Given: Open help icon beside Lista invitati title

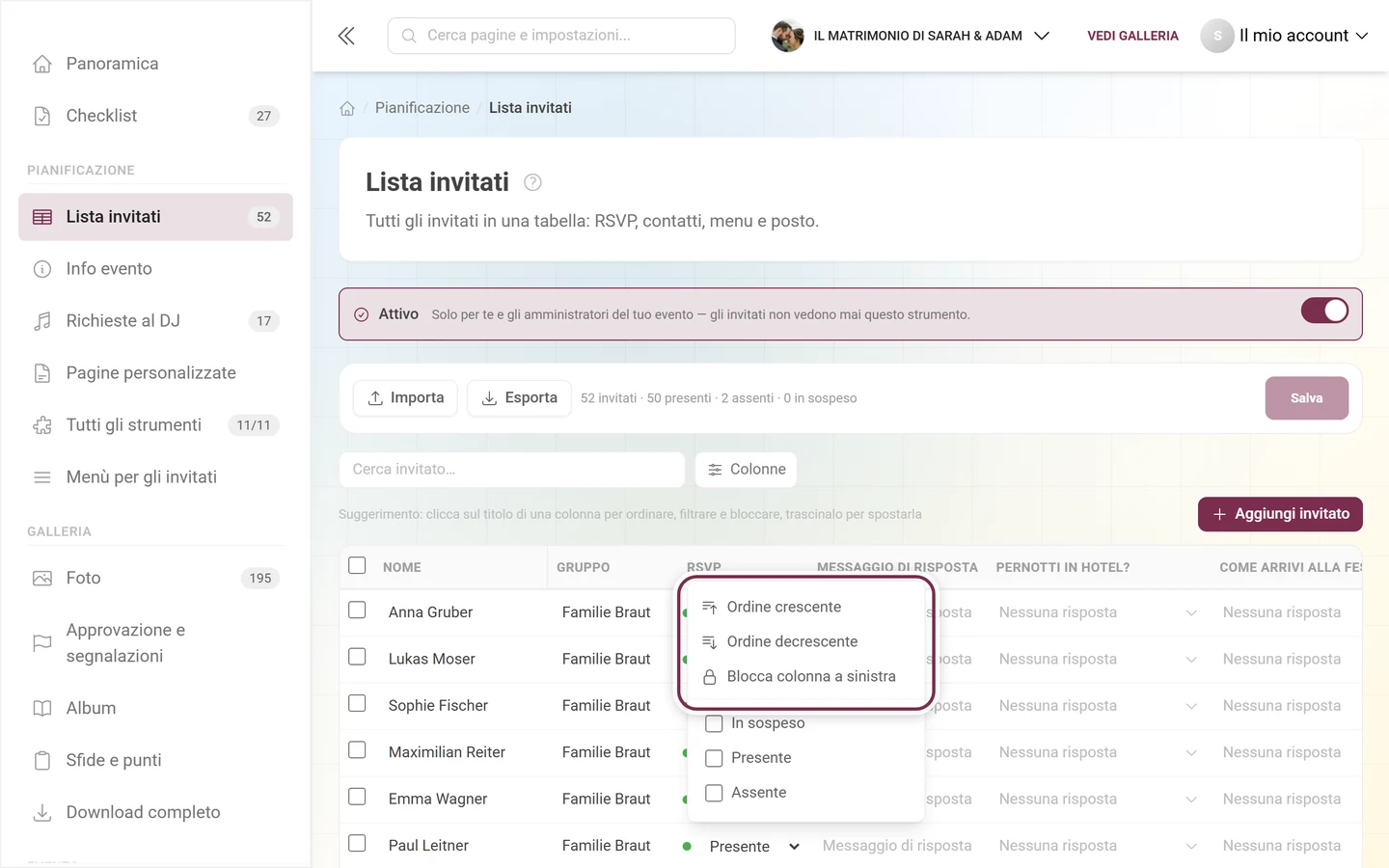Looking at the screenshot, I should coord(532,182).
